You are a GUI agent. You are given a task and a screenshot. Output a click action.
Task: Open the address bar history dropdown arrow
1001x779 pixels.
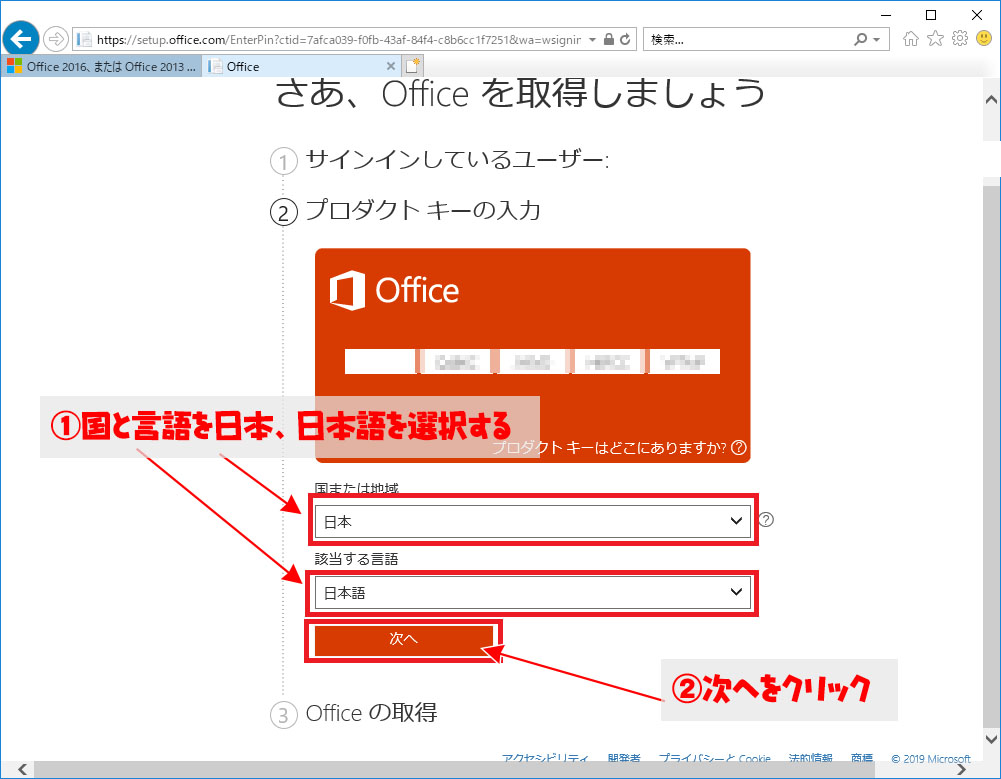tap(592, 40)
